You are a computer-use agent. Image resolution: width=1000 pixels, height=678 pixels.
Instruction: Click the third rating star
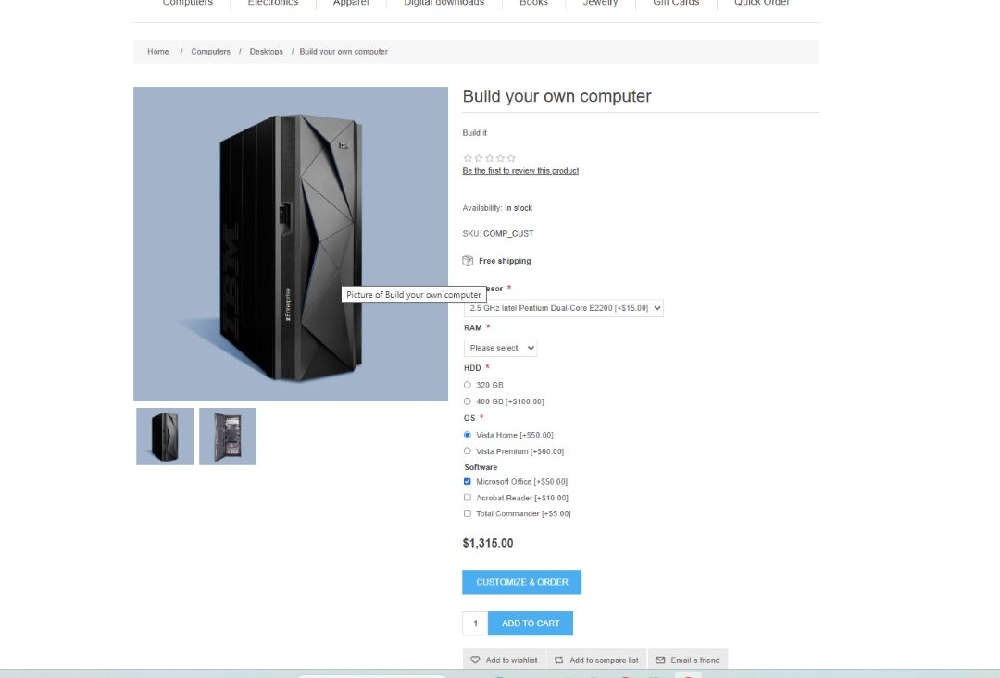(487, 157)
